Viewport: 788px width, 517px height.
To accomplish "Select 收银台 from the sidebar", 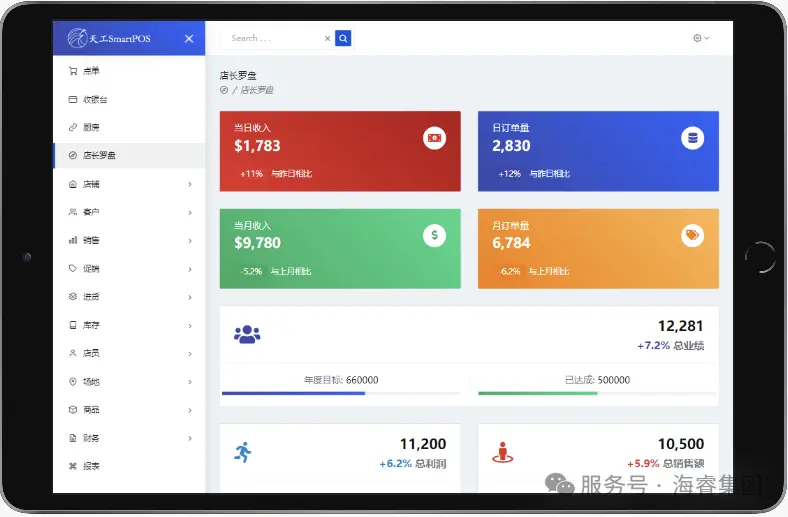I will 95,99.
